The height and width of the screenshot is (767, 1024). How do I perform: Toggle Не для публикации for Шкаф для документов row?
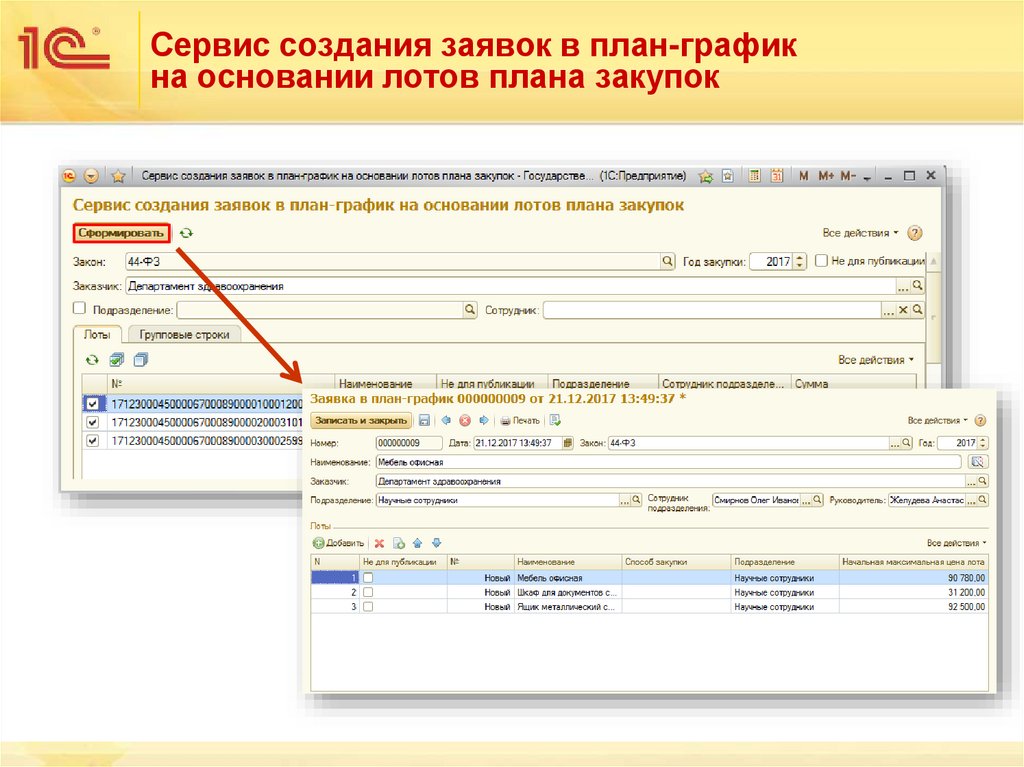[368, 592]
